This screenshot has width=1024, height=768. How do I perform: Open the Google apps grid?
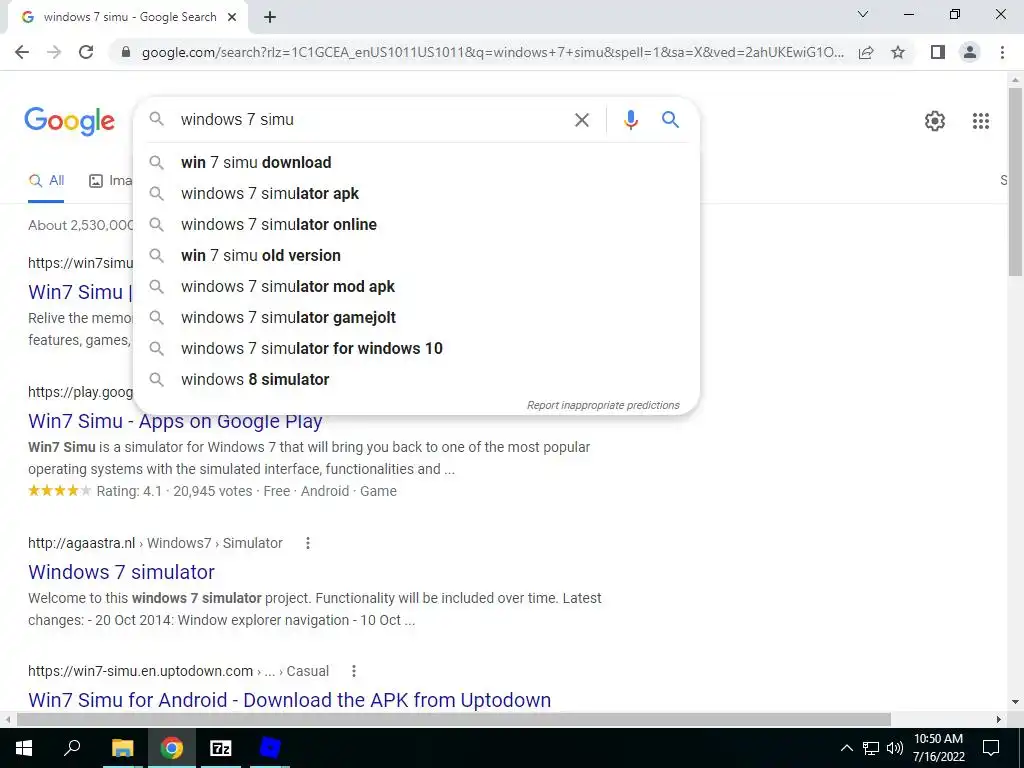coord(980,121)
